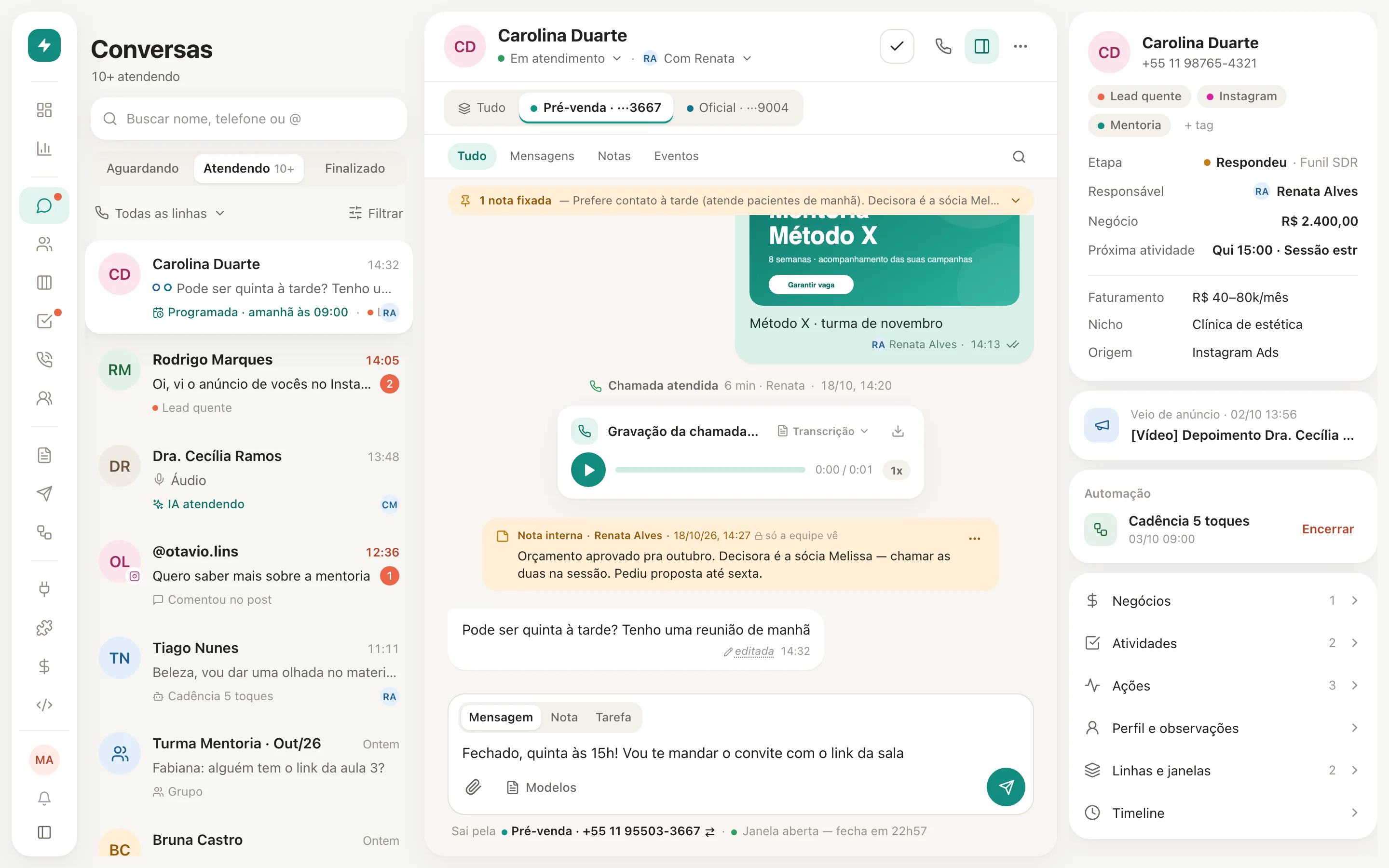Mark conversation resolved with the checkmark button

(x=897, y=46)
